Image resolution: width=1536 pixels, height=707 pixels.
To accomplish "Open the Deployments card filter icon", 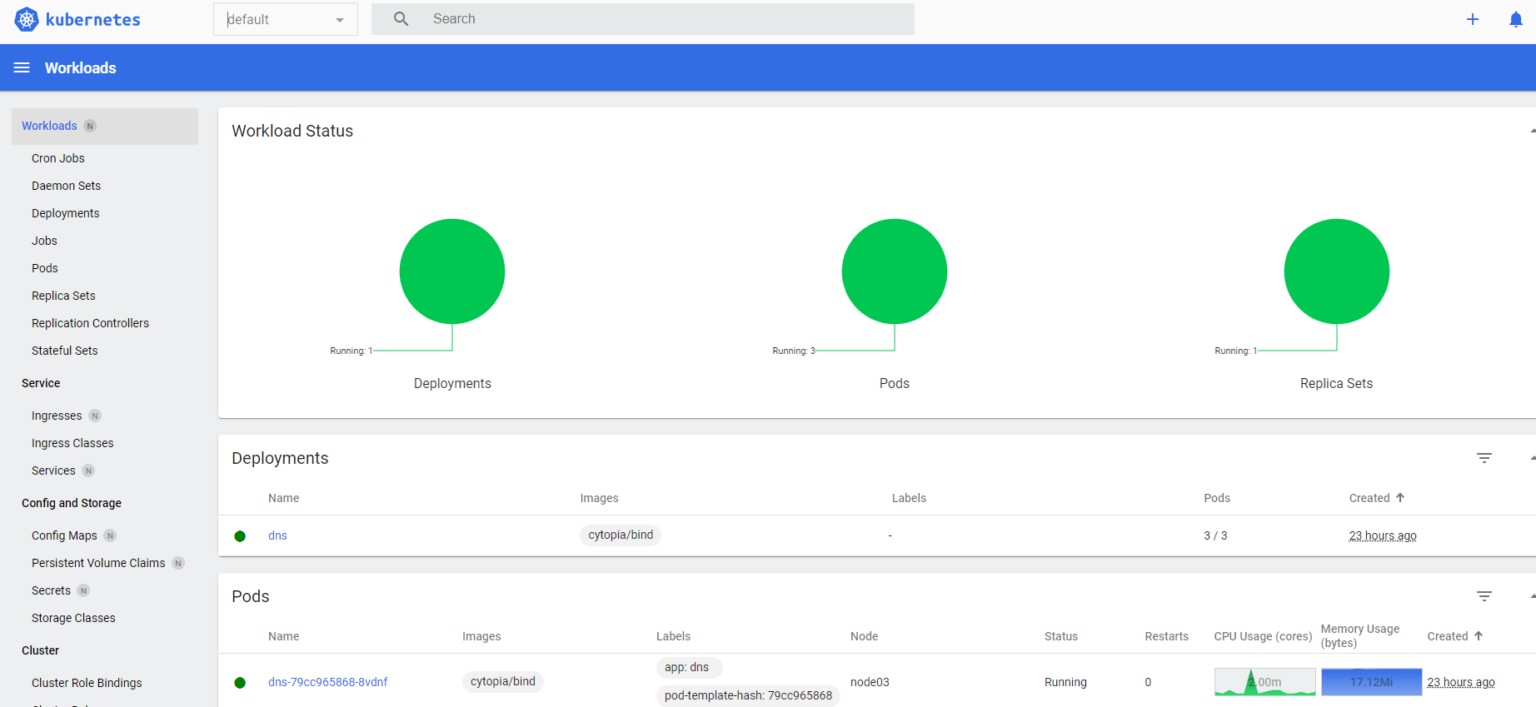I will click(x=1484, y=458).
